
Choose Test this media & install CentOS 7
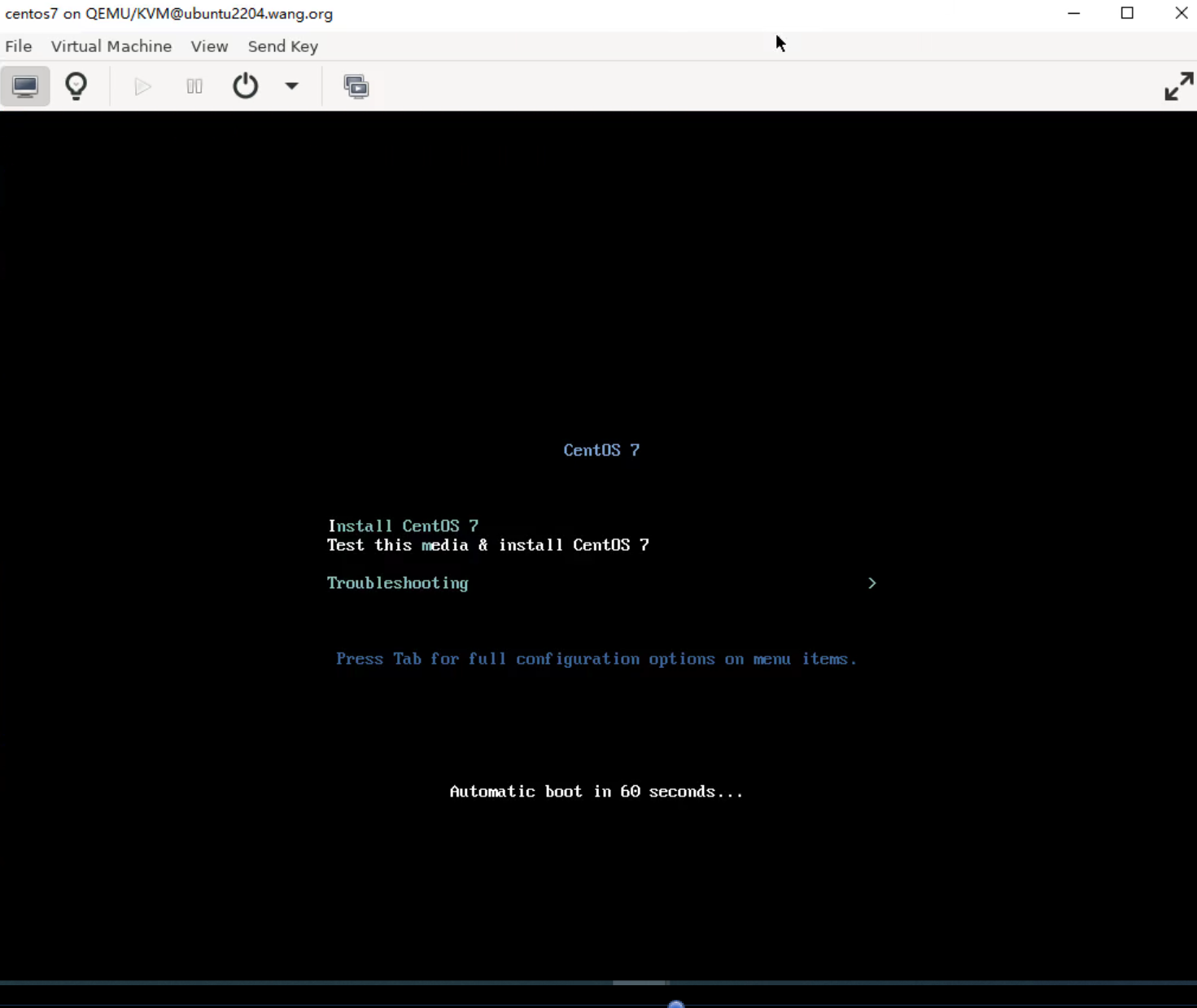click(x=487, y=545)
